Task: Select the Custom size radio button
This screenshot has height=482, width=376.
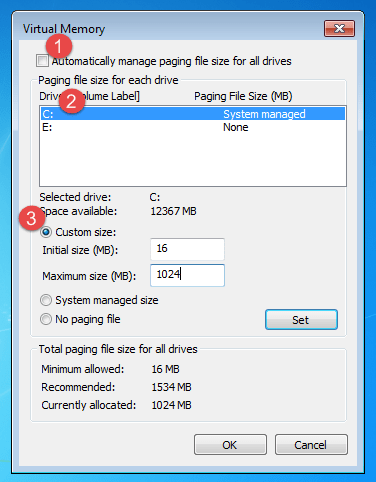Action: pos(46,232)
